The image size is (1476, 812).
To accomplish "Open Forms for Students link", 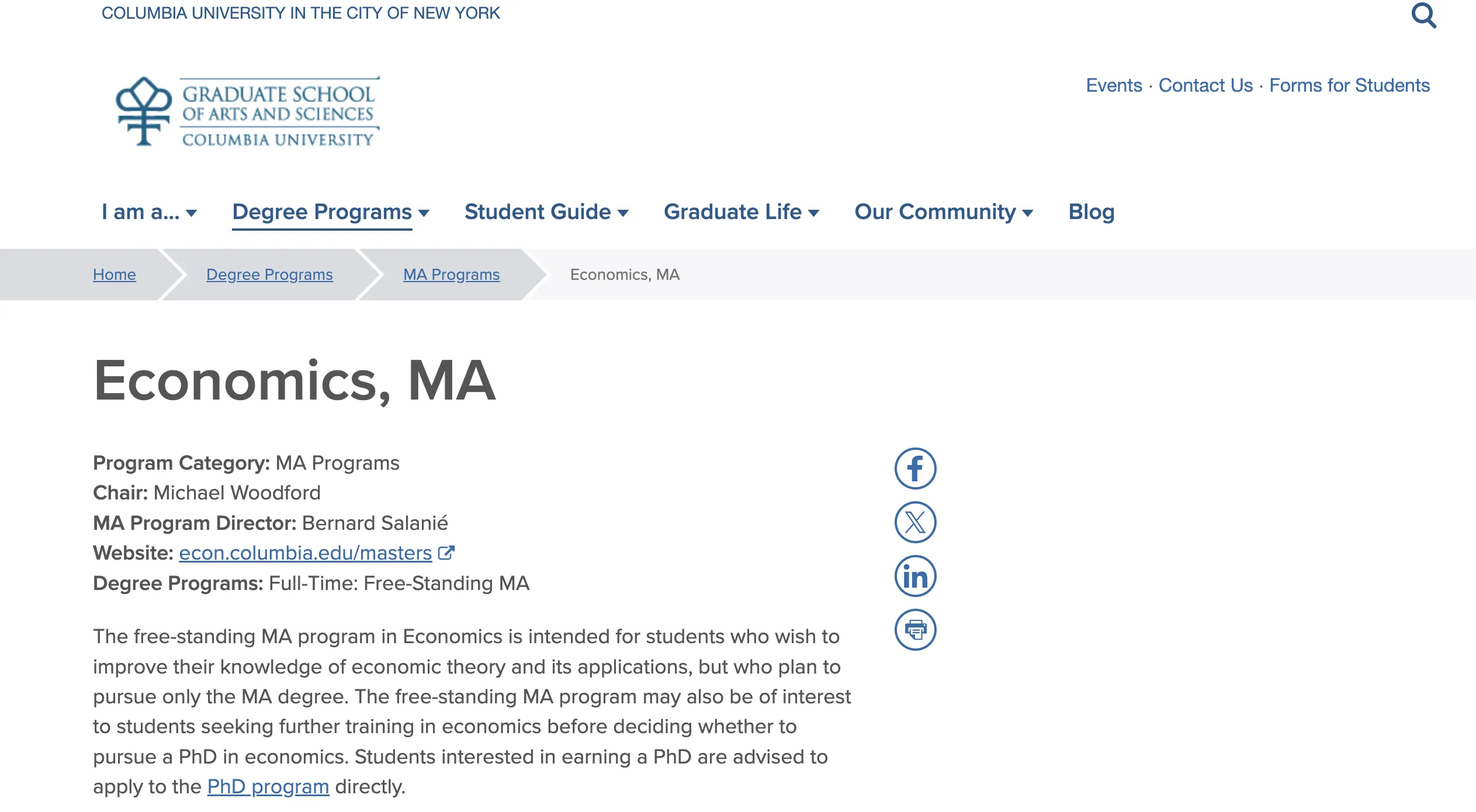I will [1349, 85].
